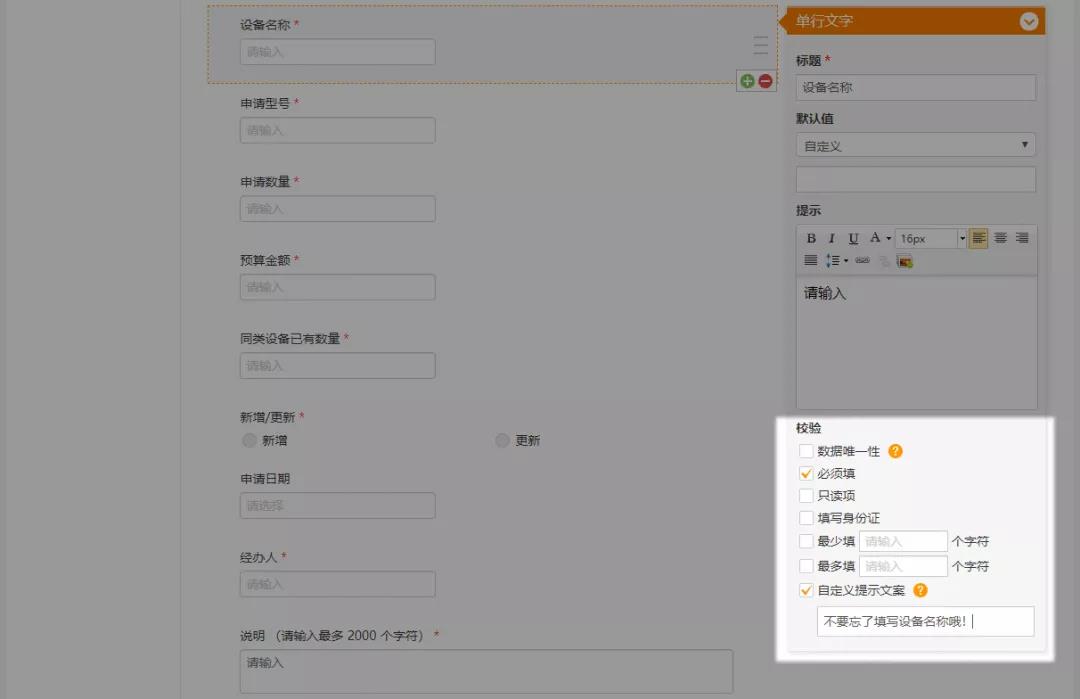Click the 标题 input containing 设备名称
Screen dimensions: 1080x699
[x=915, y=88]
